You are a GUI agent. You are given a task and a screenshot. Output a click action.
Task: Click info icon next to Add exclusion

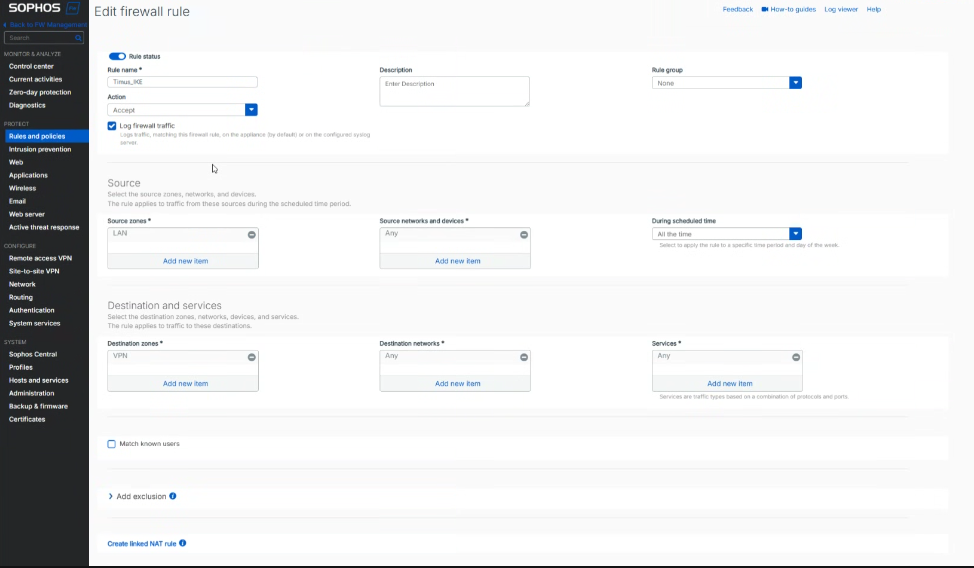[x=173, y=496]
